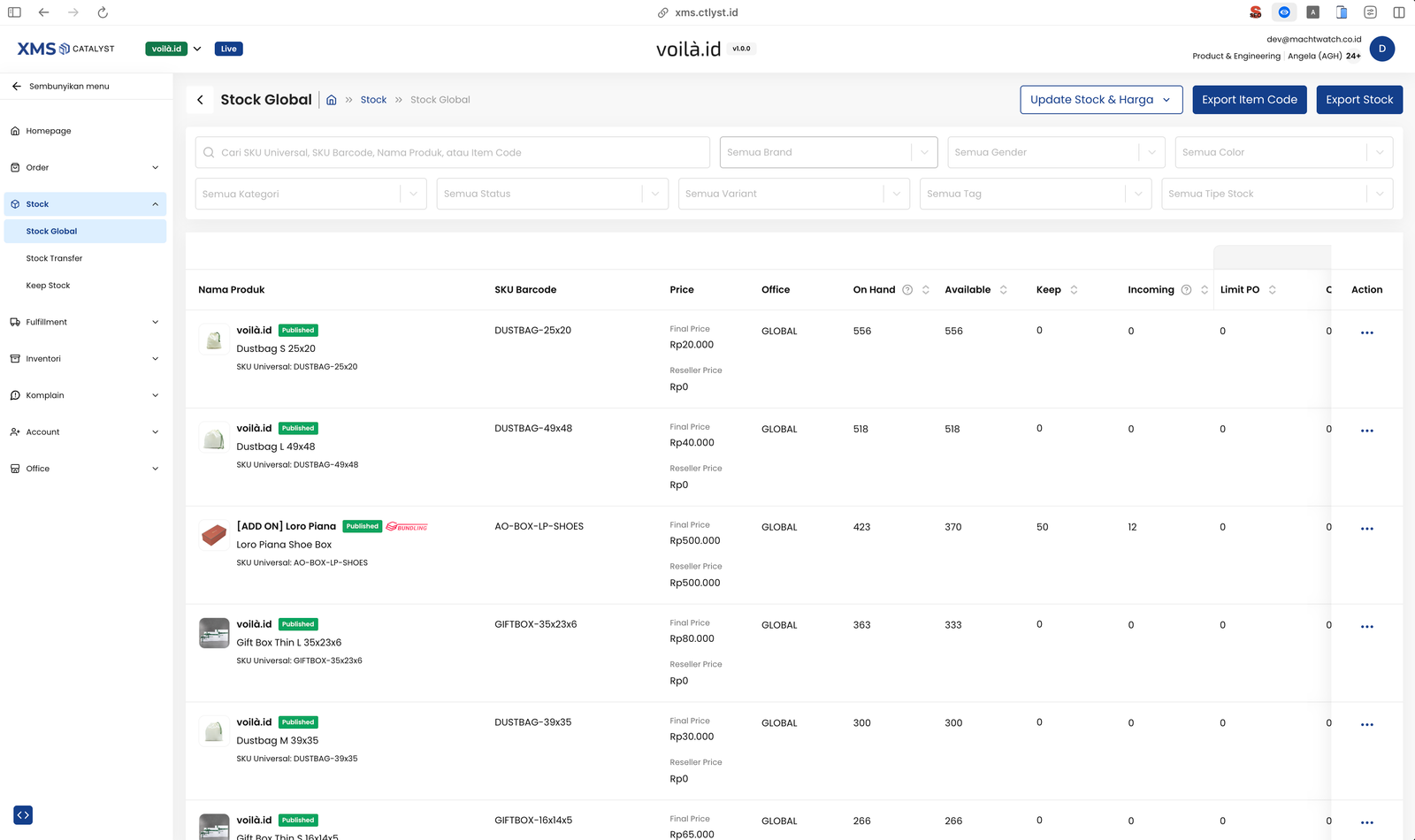This screenshot has width=1415, height=840.
Task: Click the Keep value 50 of the Loro Piana box
Action: click(1043, 527)
